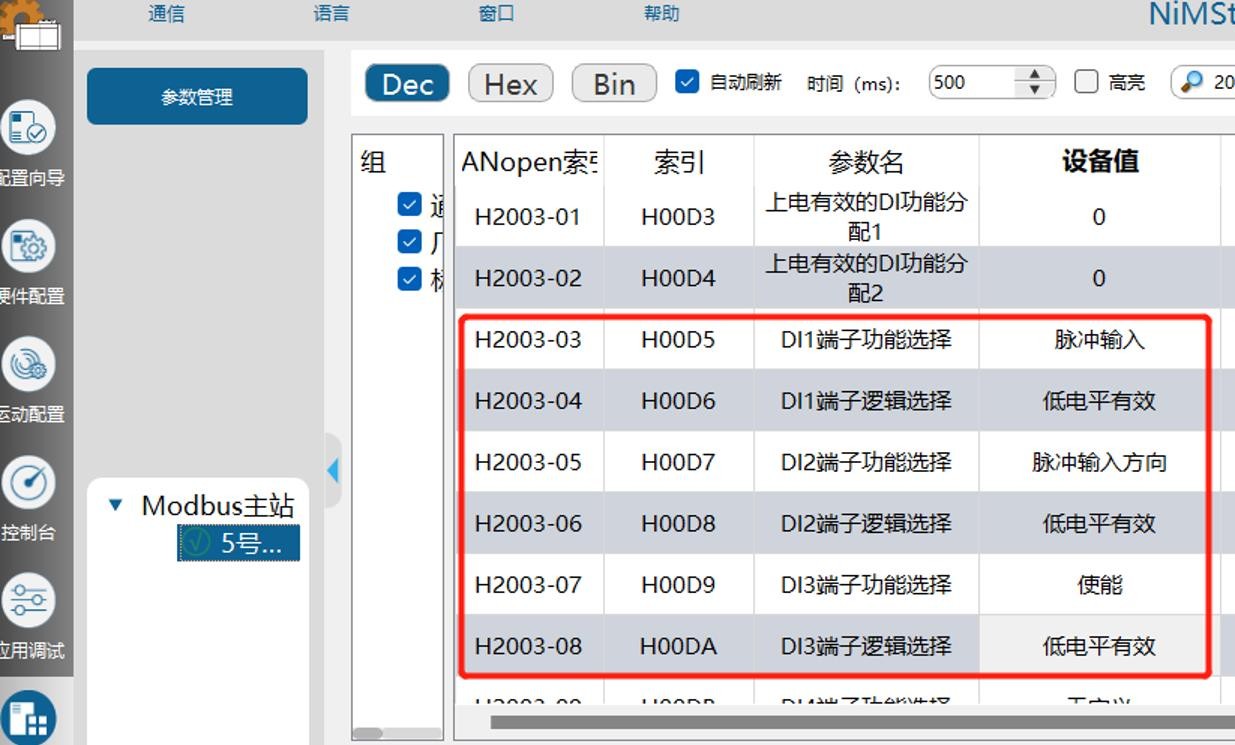Screen dimensions: 1235x745
Task: Switch display to Dec format
Action: coord(407,83)
